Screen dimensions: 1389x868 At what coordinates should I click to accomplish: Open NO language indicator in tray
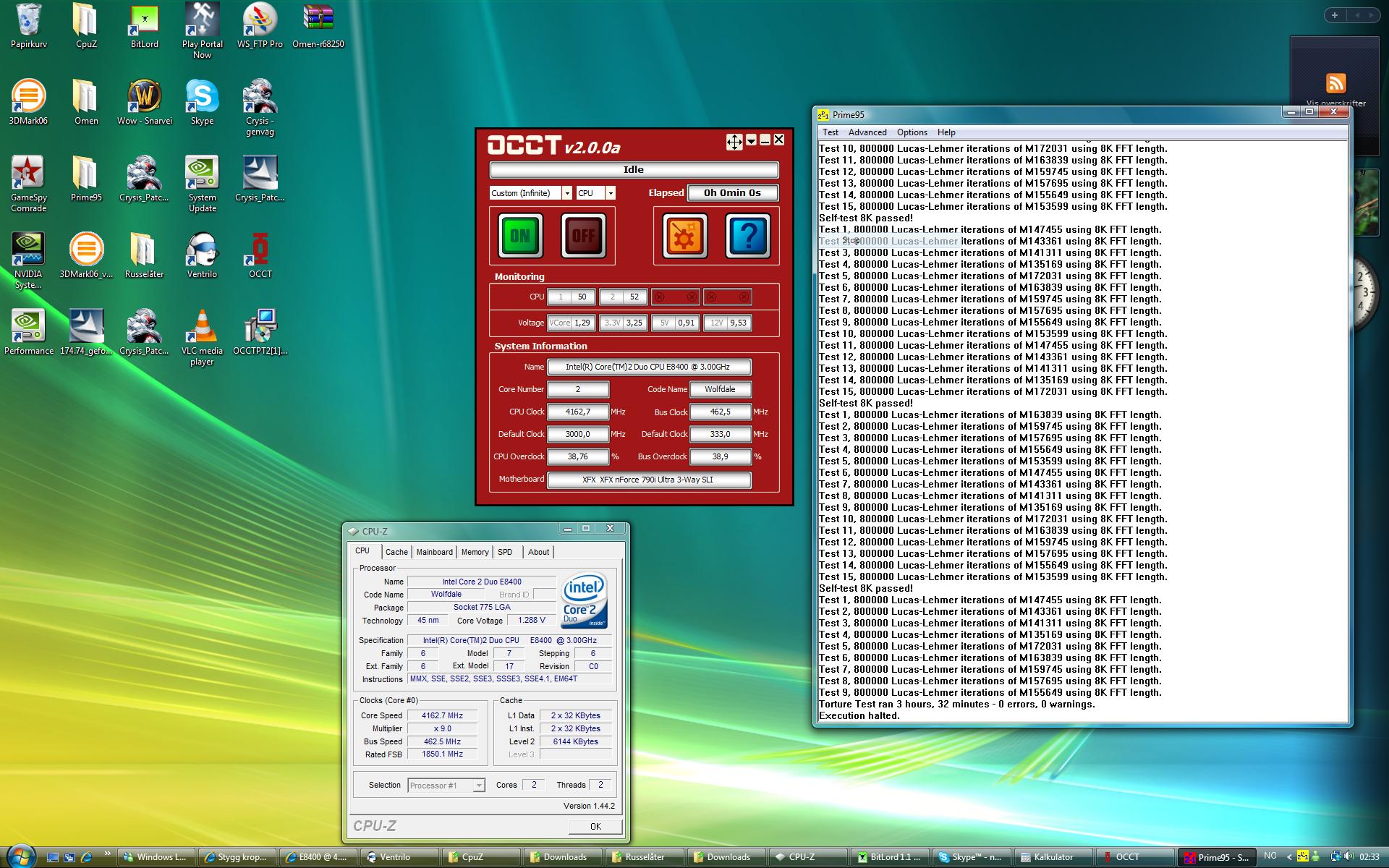(x=1270, y=856)
